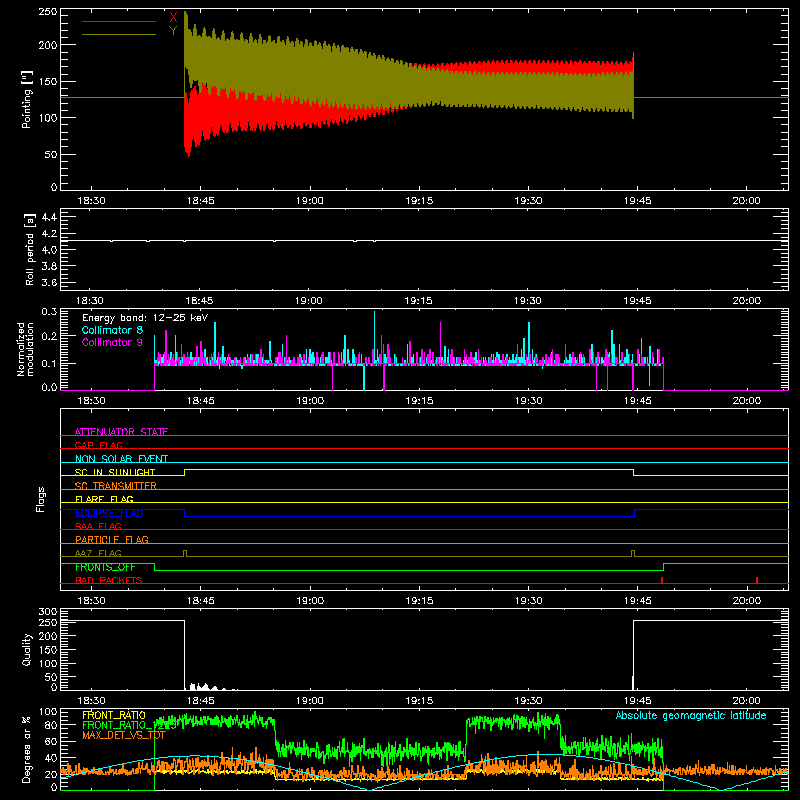Click the FLARE_FLAG label
Screen dimensions: 800x800
point(104,499)
